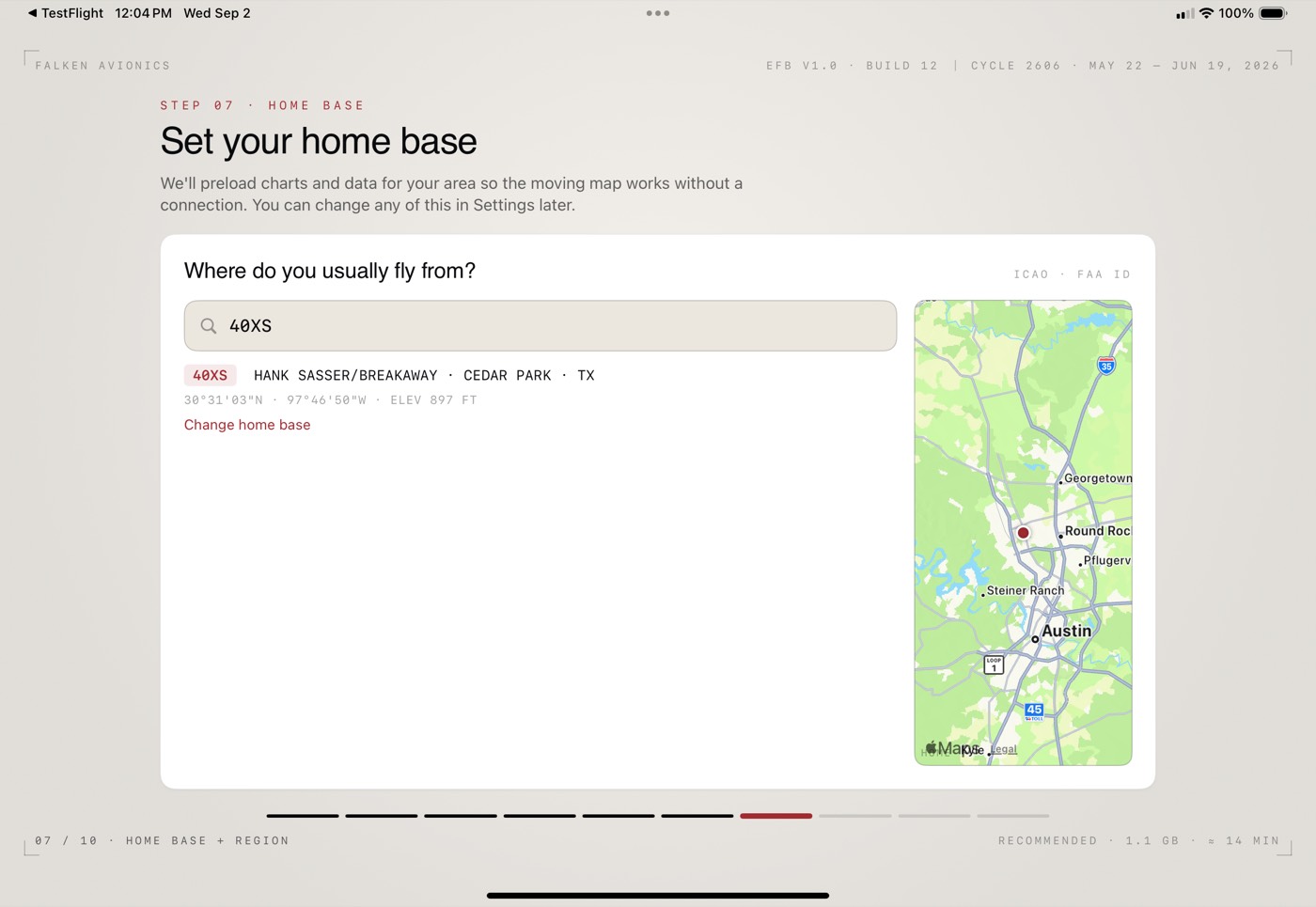Tap the "EFB V1.0 · BUILD 12" text
Screen dimensions: 1316x907
pos(852,66)
